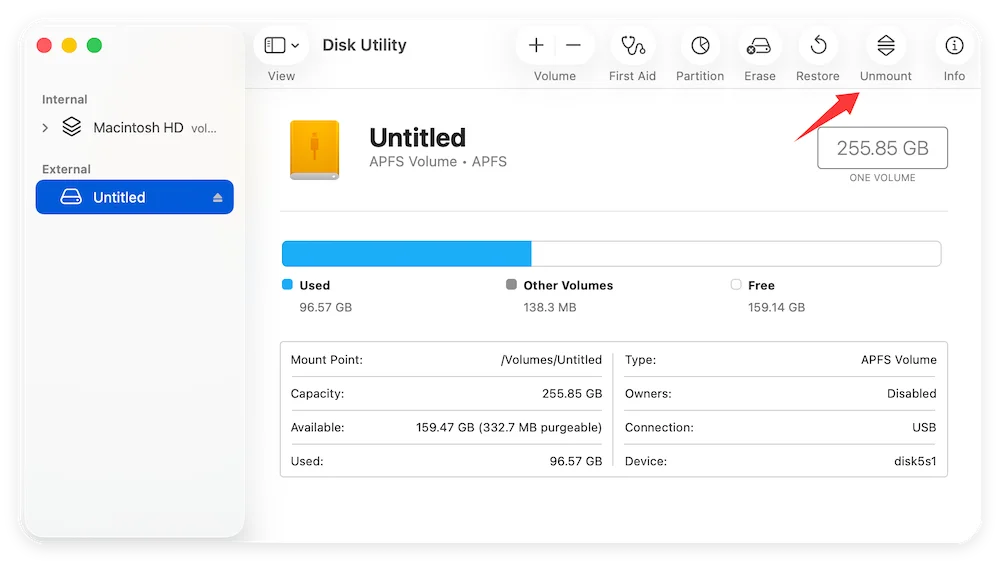This screenshot has height=562, width=1000.
Task: Open the View dropdown chevron
Action: 295,45
